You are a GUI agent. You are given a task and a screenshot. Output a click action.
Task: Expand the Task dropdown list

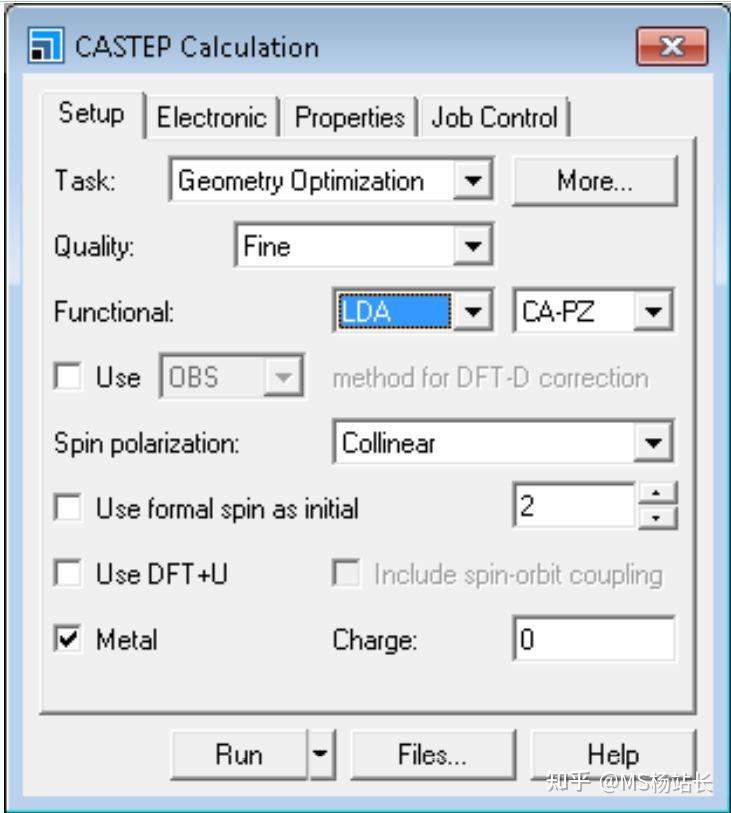coord(472,182)
